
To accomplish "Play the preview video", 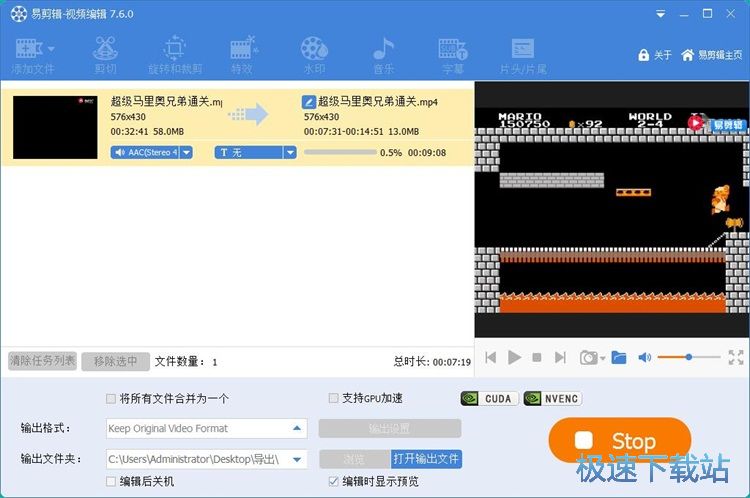I will pos(514,357).
